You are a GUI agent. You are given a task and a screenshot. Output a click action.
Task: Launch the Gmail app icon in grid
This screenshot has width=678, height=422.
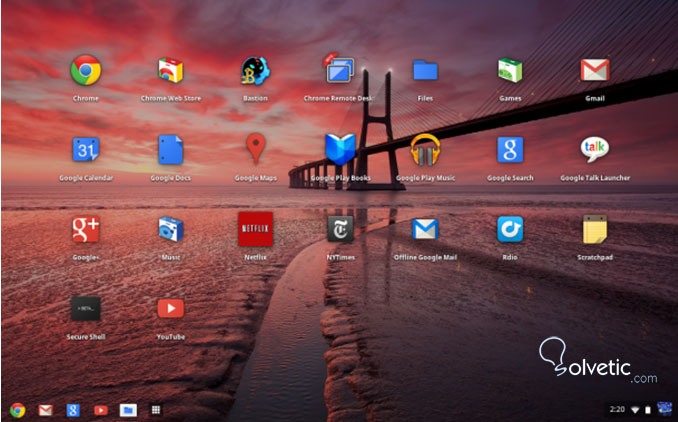click(595, 70)
